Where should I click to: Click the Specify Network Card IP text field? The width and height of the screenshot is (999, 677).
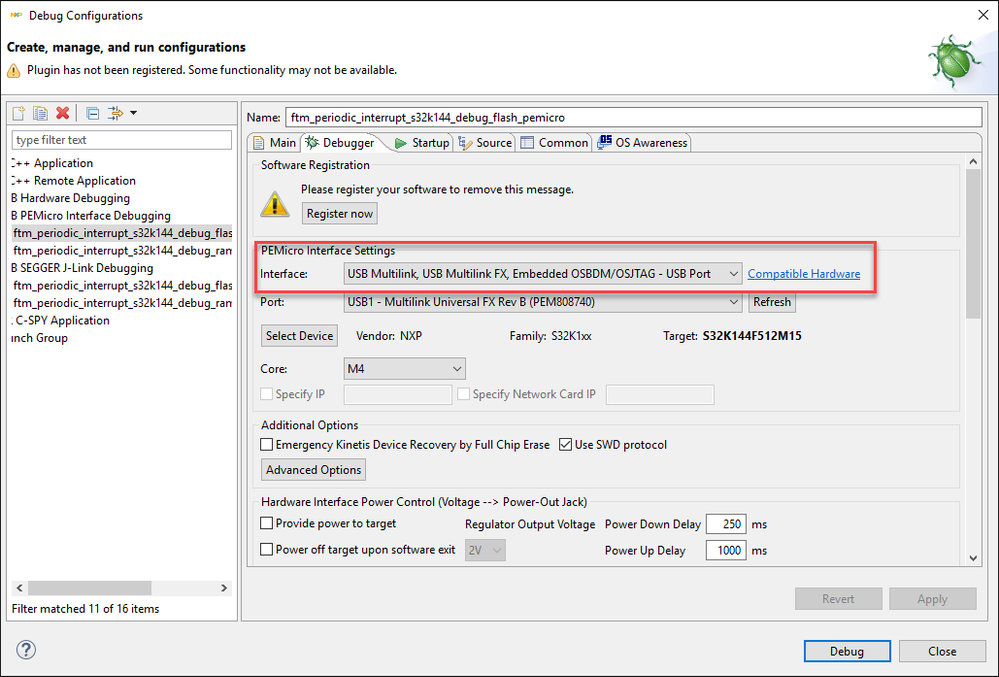pos(660,395)
